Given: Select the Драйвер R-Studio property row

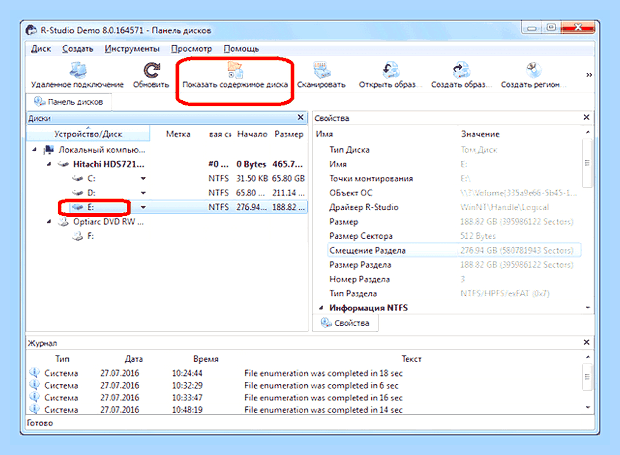Looking at the screenshot, I should (454, 207).
